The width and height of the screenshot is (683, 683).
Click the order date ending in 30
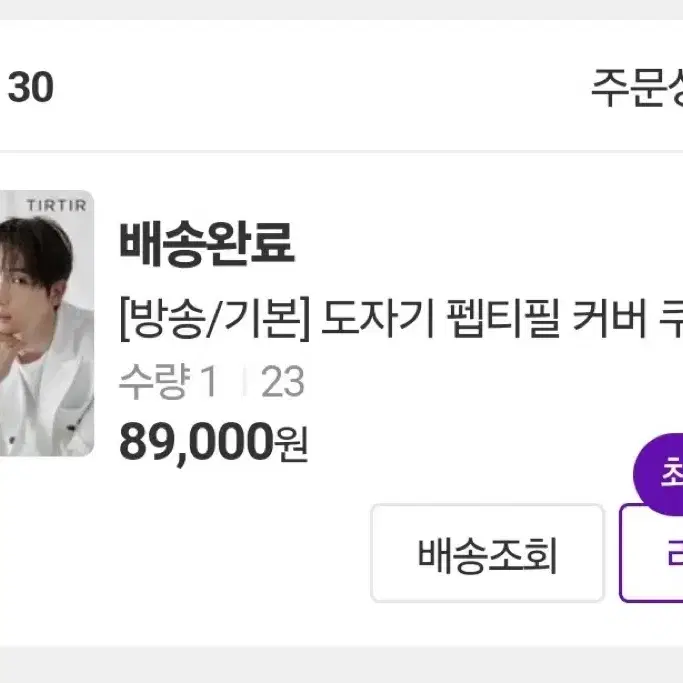[x=30, y=88]
